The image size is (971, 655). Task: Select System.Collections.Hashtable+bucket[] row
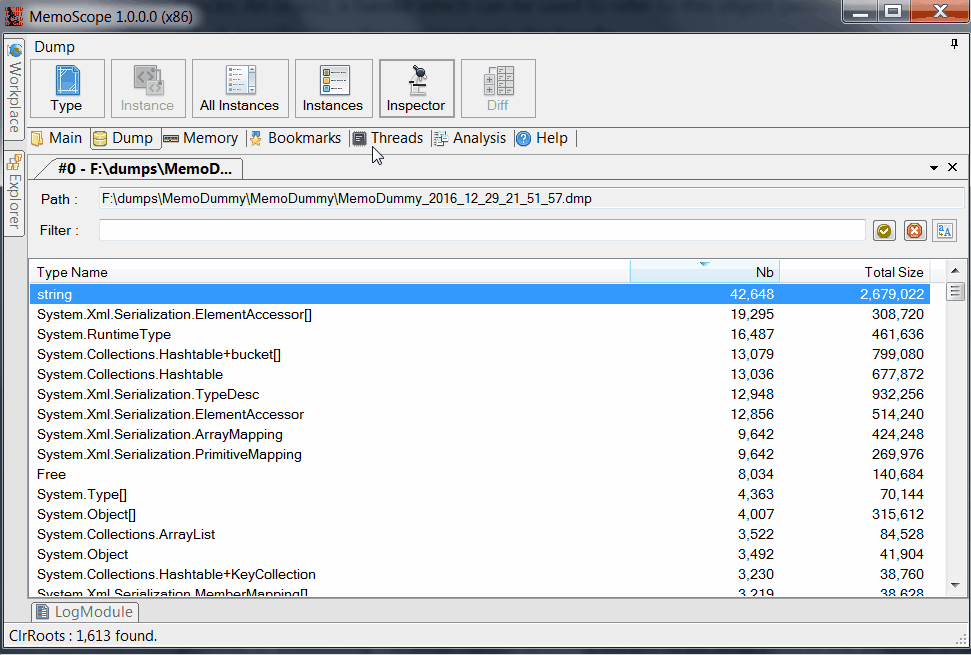coord(480,354)
